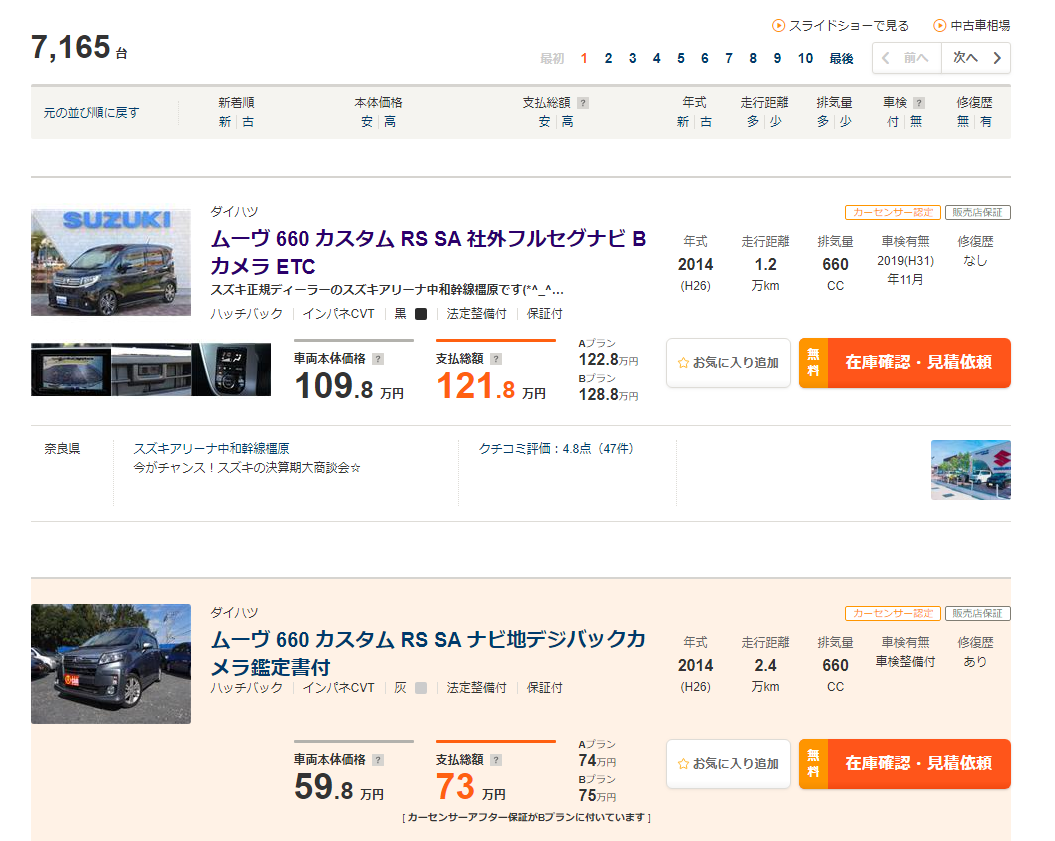1055x841 pixels.
Task: Open the gray Move main photo thumbnail
Action: (x=111, y=663)
